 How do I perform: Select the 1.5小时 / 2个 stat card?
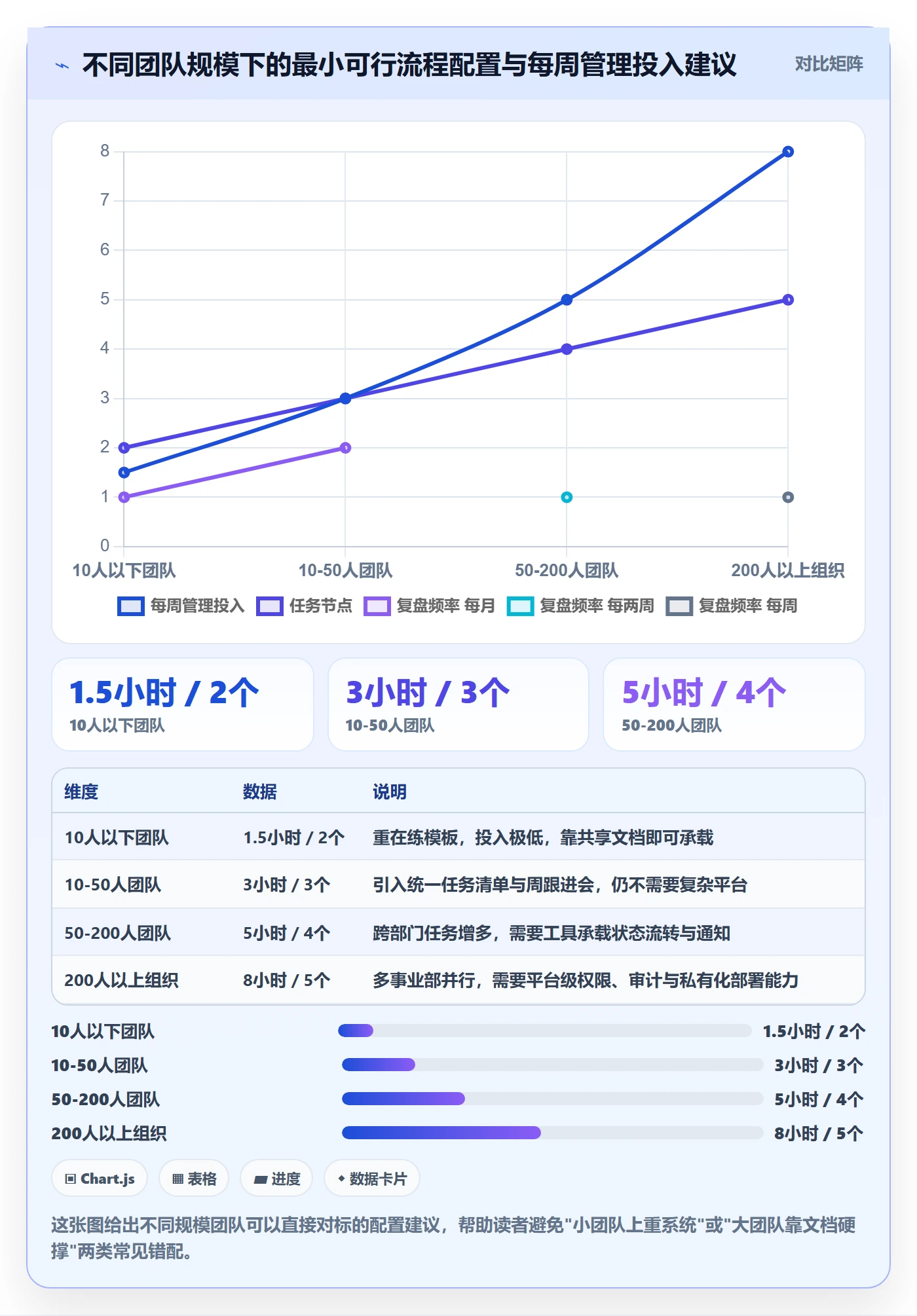tap(183, 704)
